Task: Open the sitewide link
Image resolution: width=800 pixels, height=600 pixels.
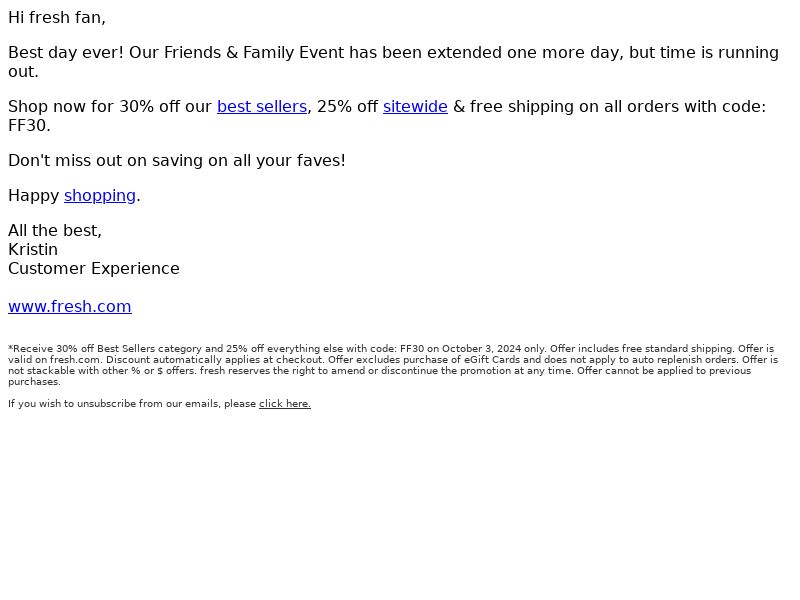Action: (x=415, y=107)
